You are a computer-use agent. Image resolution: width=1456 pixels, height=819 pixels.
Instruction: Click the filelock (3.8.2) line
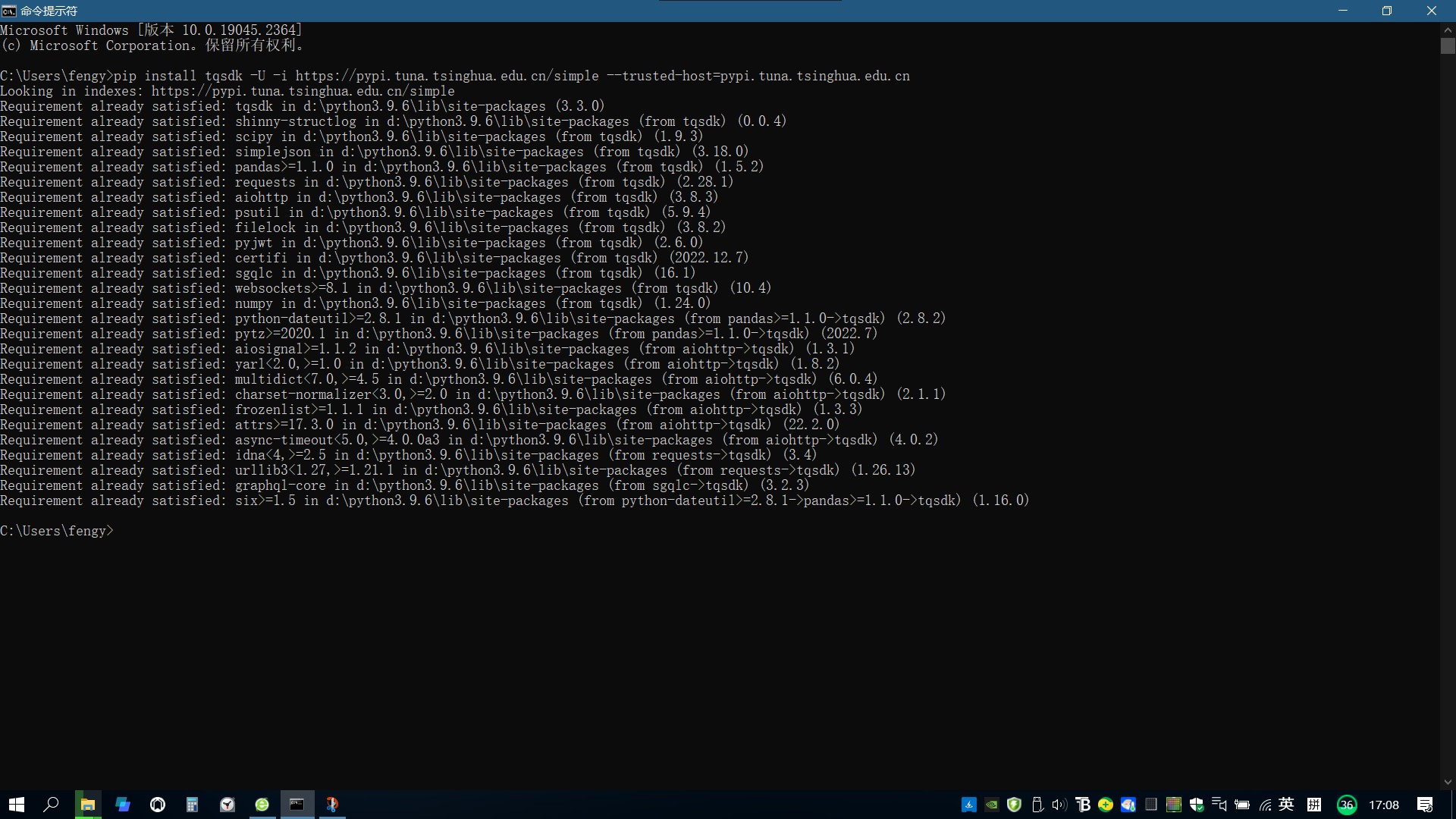[363, 227]
